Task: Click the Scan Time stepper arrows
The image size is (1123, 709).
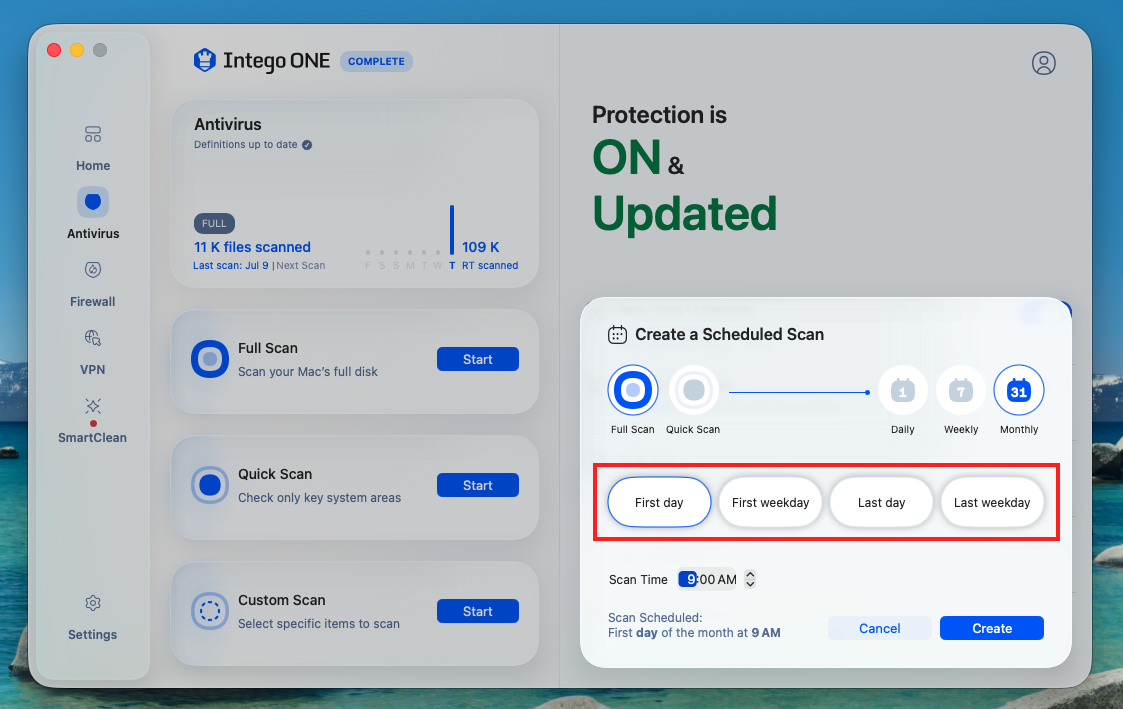Action: tap(750, 579)
